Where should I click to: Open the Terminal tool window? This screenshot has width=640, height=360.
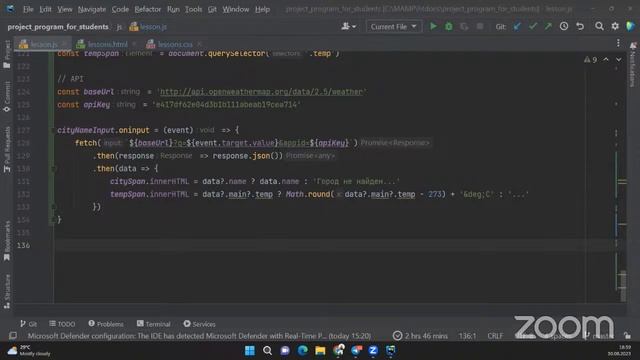tap(153, 324)
